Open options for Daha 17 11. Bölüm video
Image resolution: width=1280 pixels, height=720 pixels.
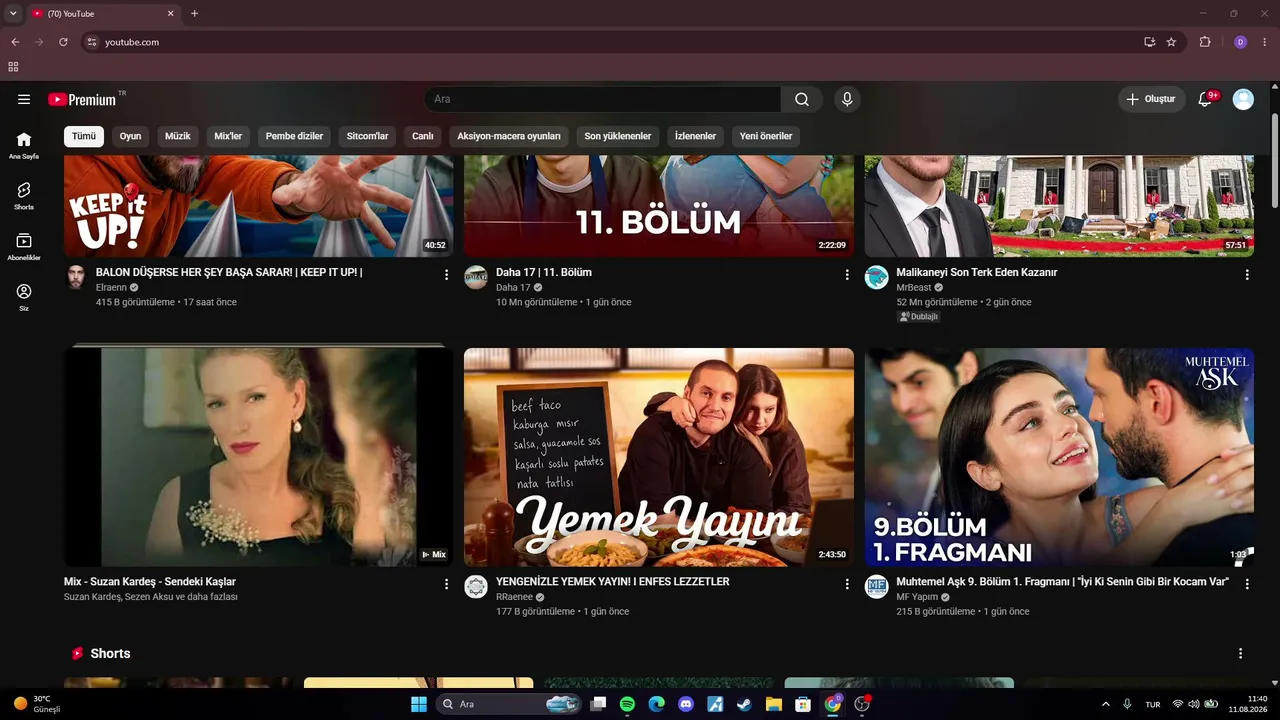point(846,275)
